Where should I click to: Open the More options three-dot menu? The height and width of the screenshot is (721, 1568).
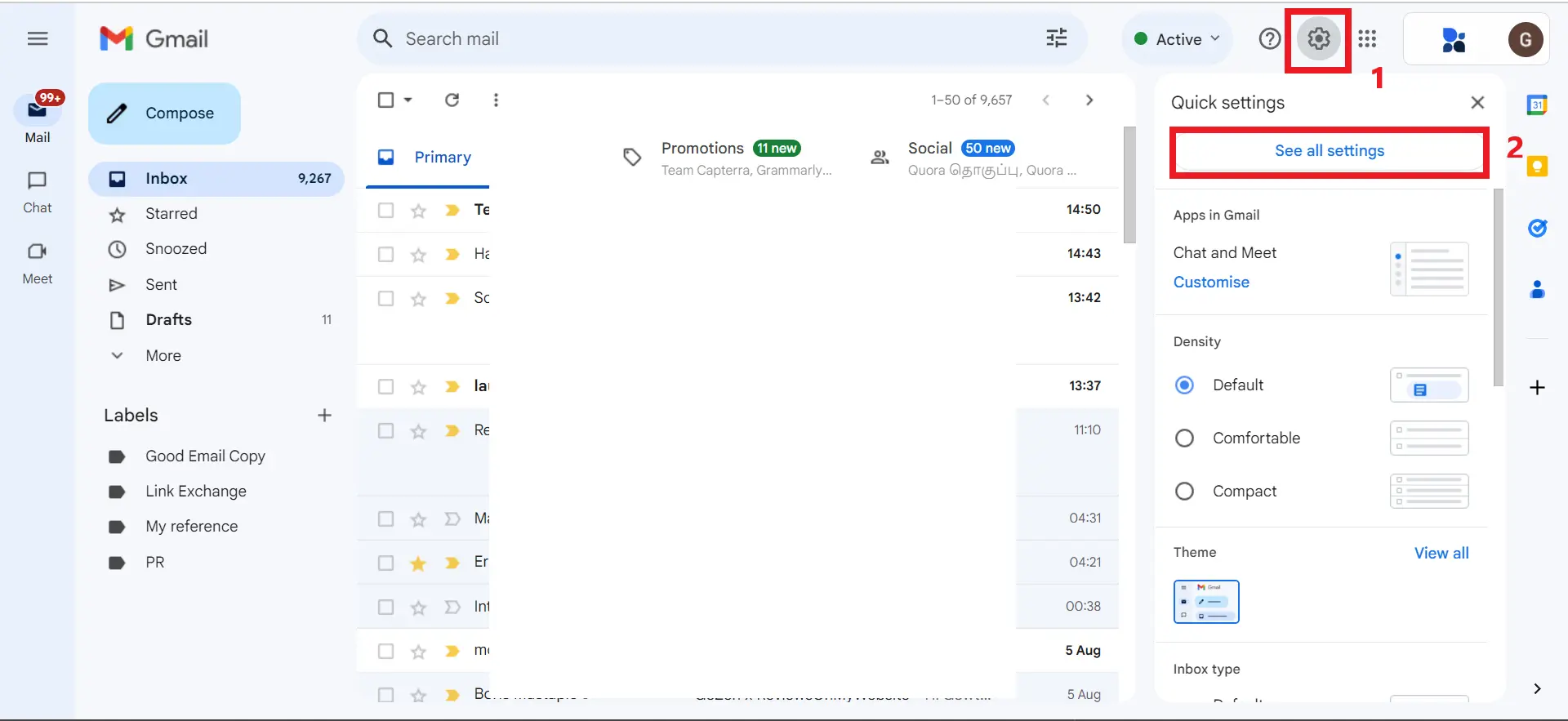(x=496, y=100)
